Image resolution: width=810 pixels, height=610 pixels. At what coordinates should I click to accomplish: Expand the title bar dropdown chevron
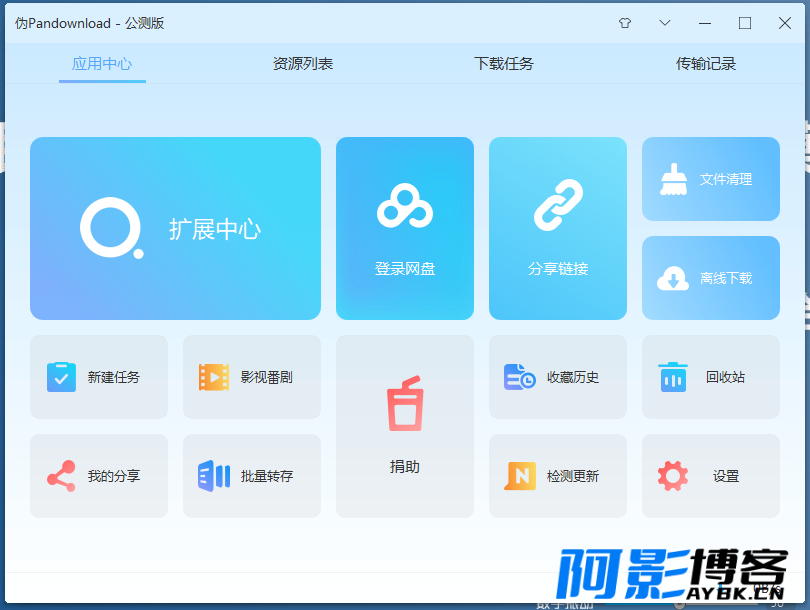[665, 23]
